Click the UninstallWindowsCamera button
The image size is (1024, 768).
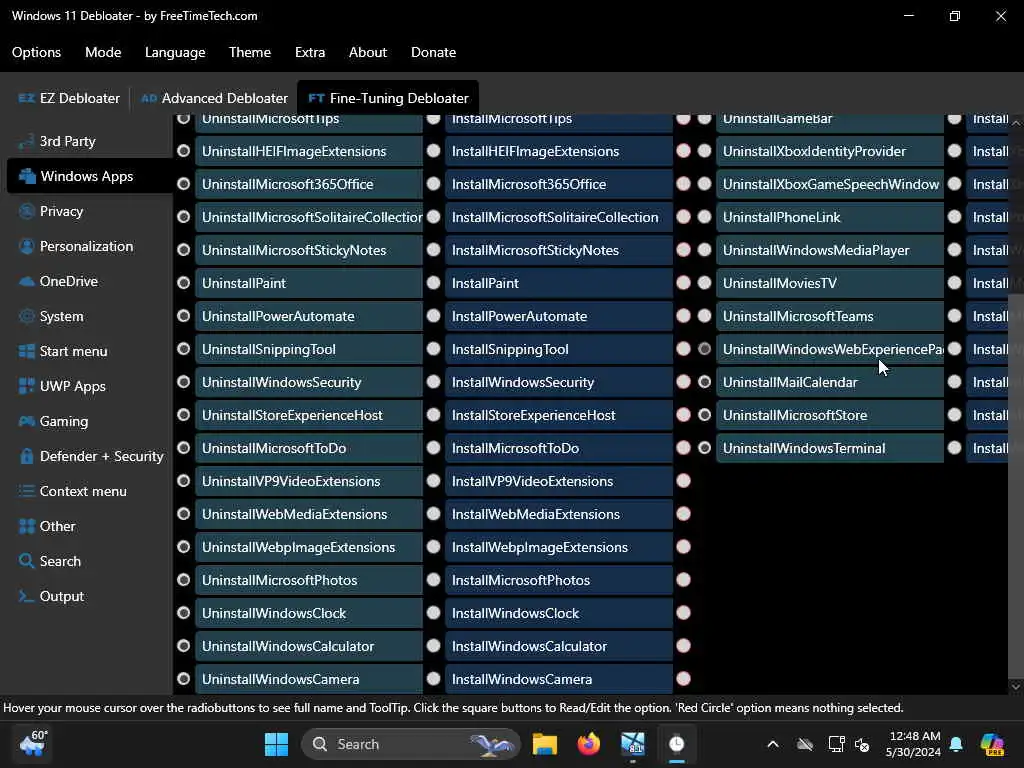point(309,679)
